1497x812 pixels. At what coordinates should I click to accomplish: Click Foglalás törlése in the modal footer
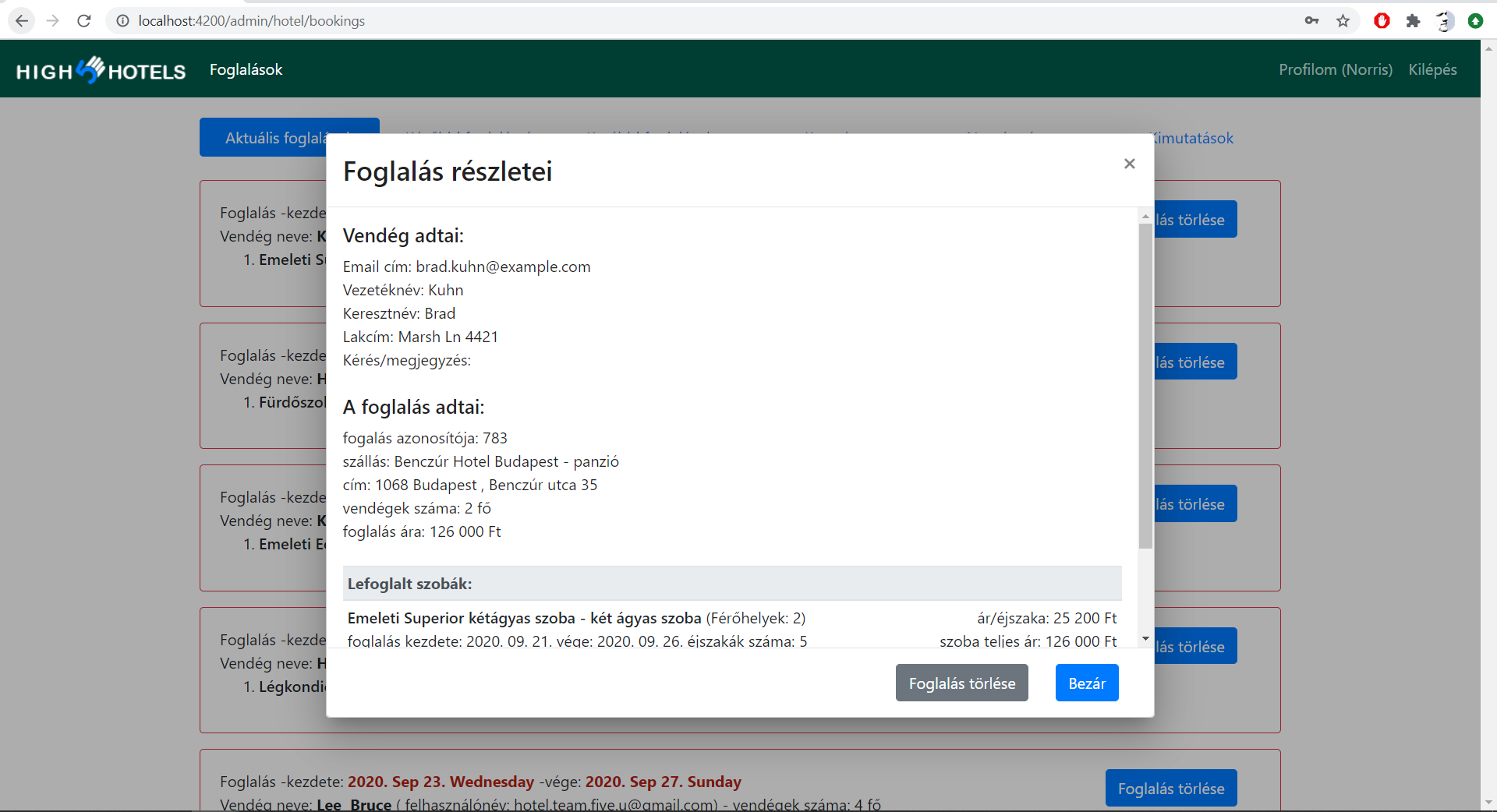(961, 683)
